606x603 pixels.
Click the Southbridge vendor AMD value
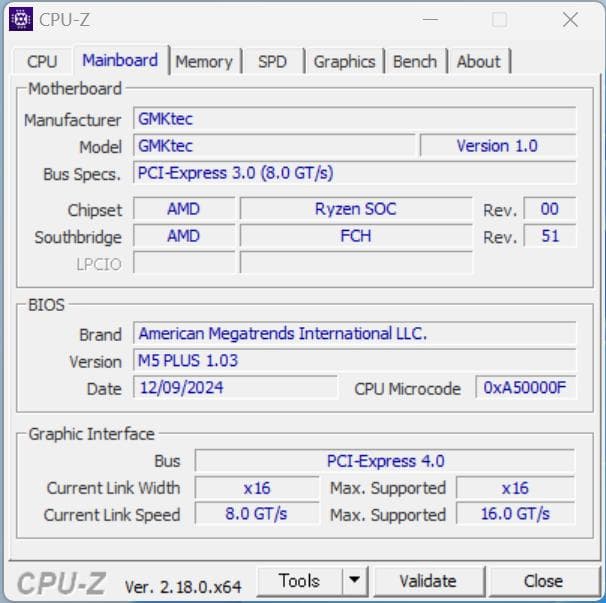tap(184, 236)
